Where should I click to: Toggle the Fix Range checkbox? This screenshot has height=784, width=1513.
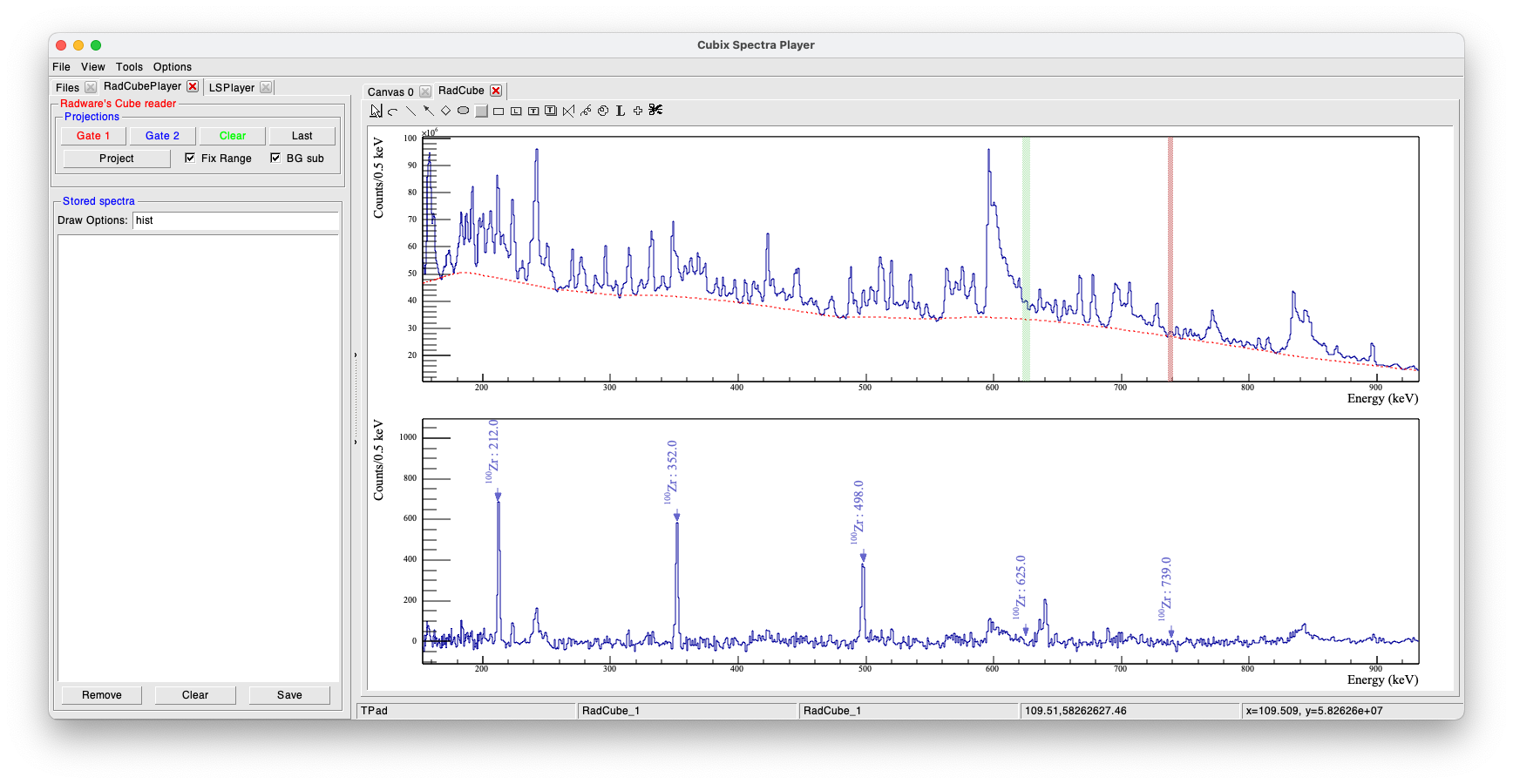(x=190, y=158)
